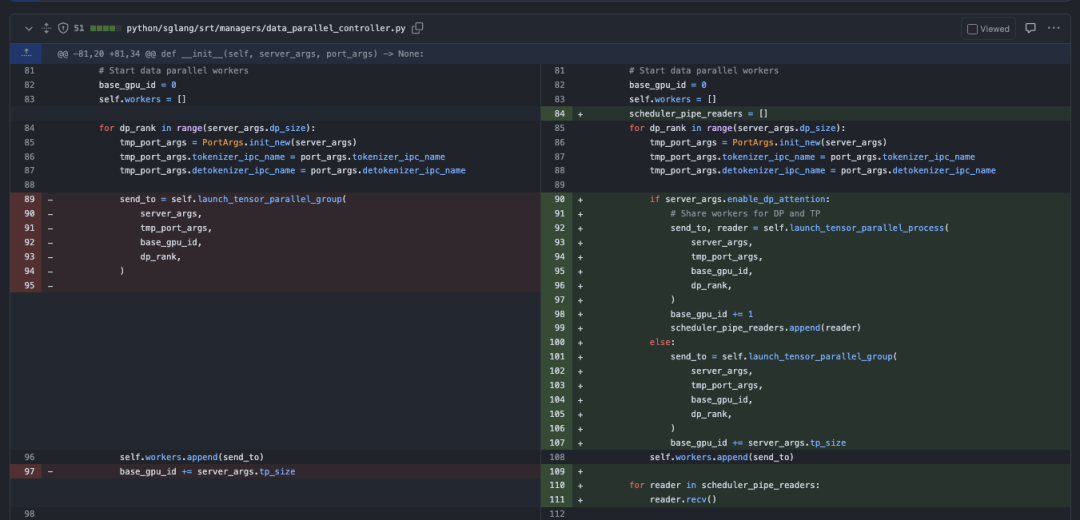Image resolution: width=1080 pixels, height=520 pixels.
Task: Click the plus marker on added line 90
Action: click(x=580, y=199)
